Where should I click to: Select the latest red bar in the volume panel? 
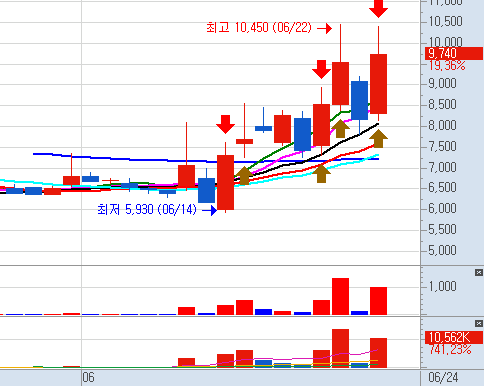[x=378, y=301]
